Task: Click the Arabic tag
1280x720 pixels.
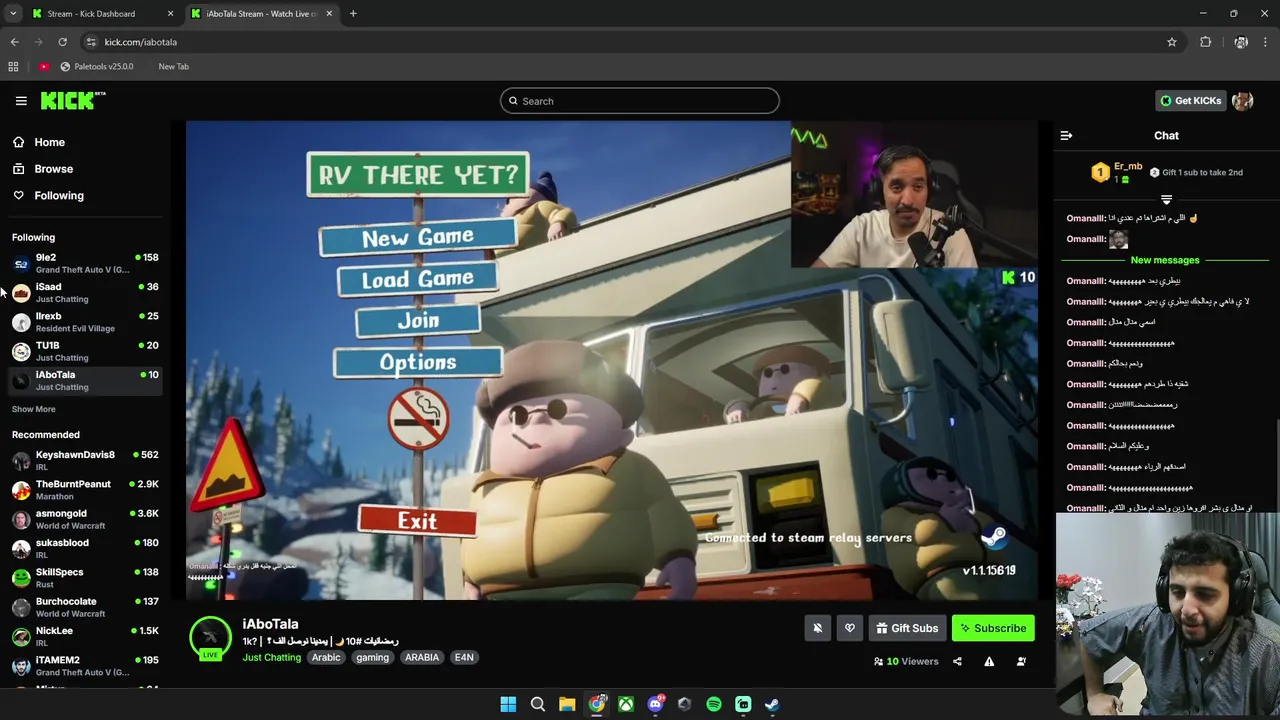Action: (x=326, y=657)
